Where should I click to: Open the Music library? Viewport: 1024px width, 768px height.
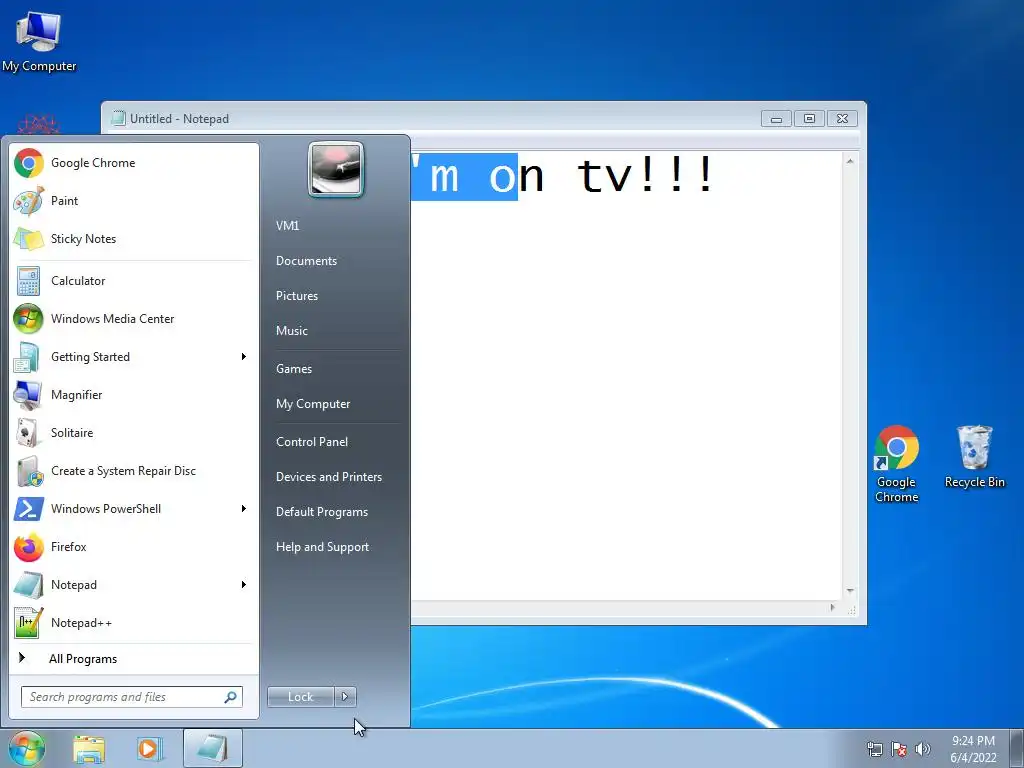[292, 330]
